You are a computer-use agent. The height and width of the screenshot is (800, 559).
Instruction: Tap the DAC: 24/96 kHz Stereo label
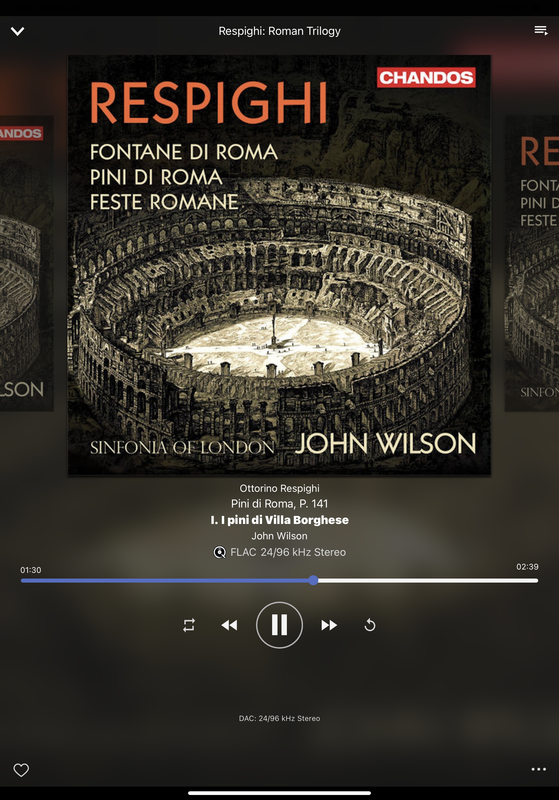280,718
